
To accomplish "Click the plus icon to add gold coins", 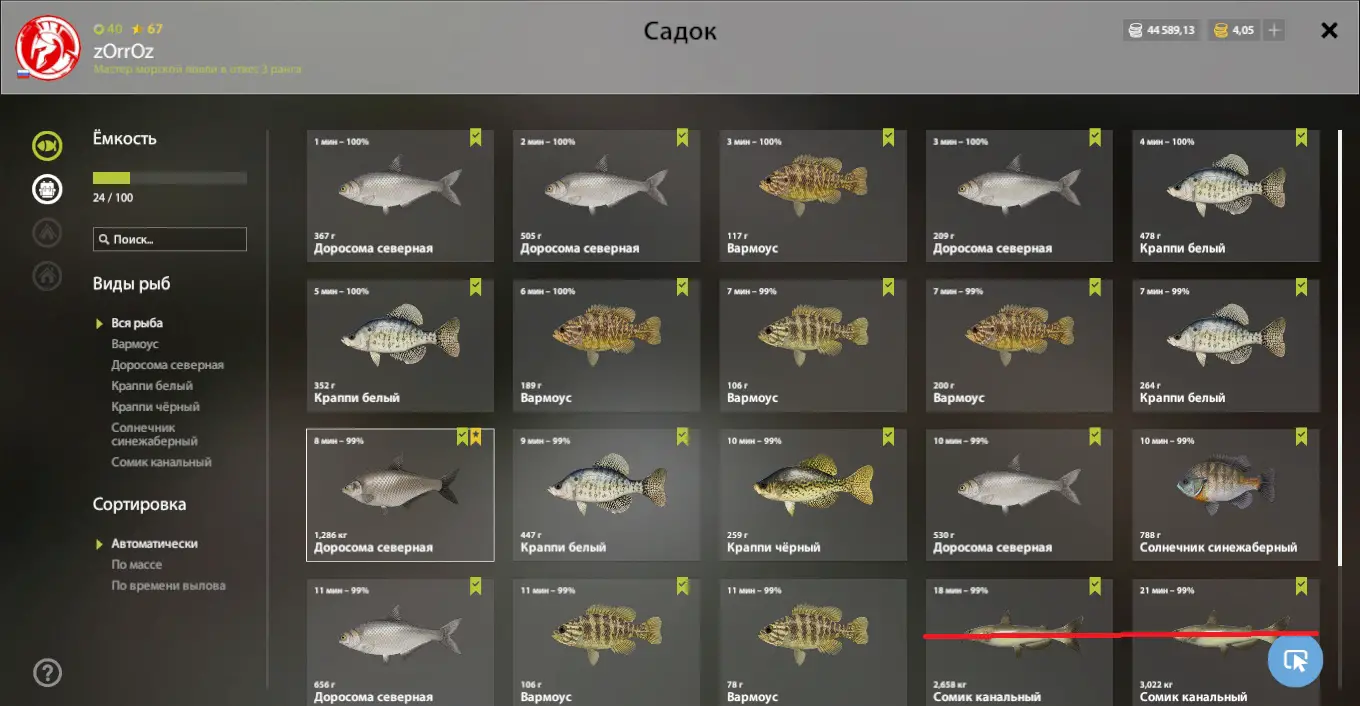I will pyautogui.click(x=1274, y=30).
